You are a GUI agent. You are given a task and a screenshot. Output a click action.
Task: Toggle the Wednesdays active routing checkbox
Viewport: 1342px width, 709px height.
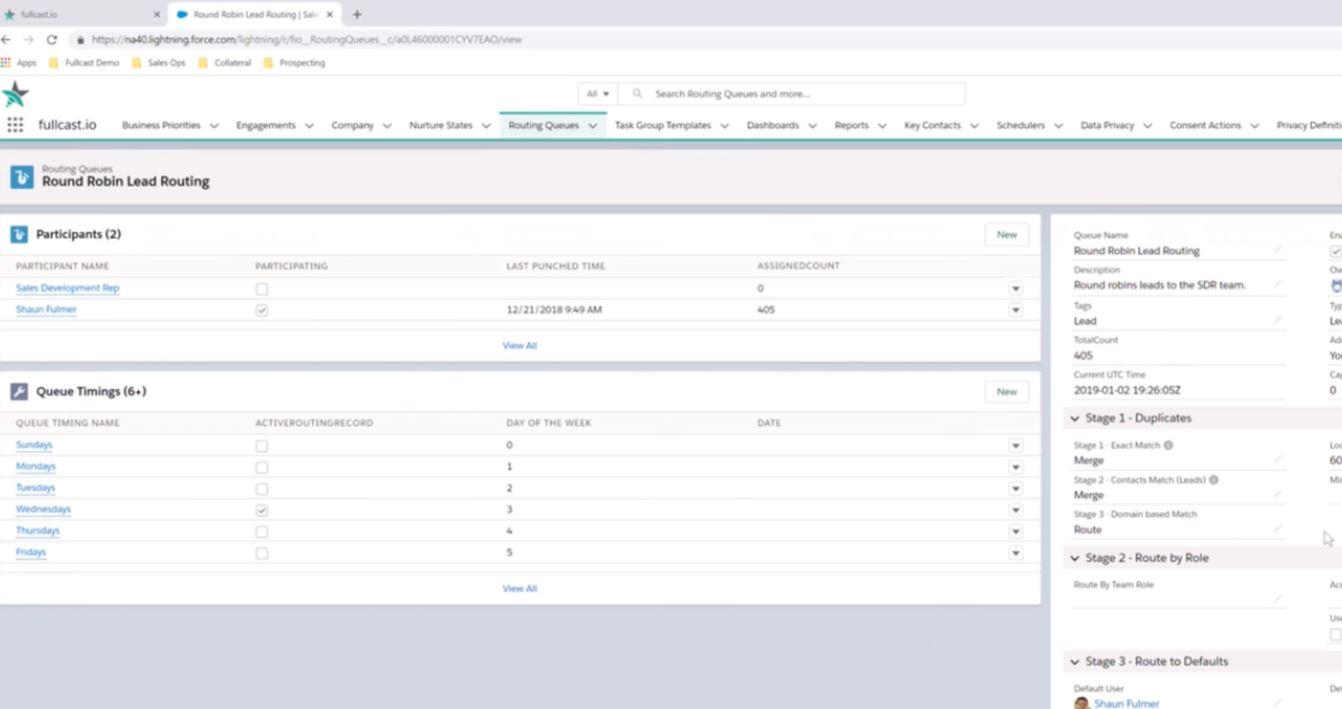[x=261, y=510]
